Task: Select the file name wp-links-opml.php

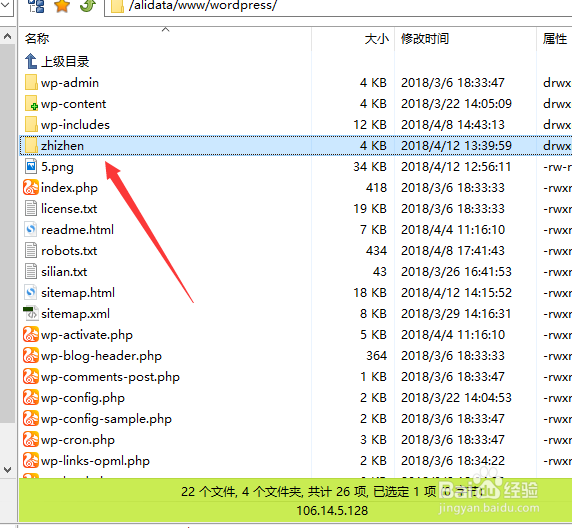Action: point(95,461)
